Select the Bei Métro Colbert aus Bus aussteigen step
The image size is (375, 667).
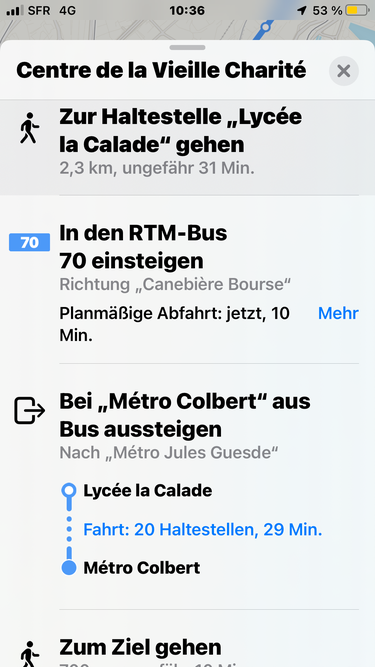click(x=188, y=487)
